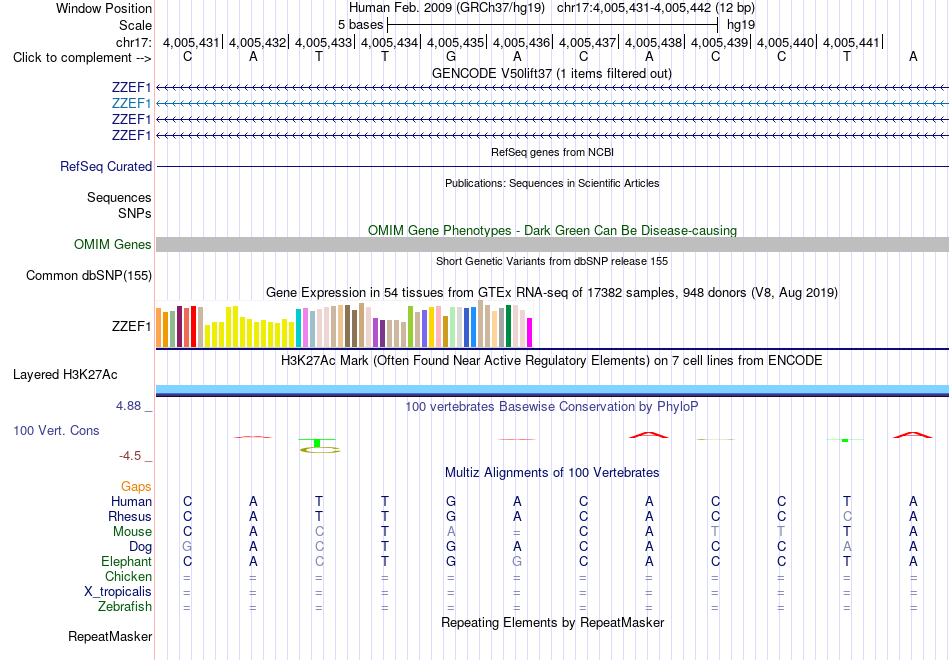Image resolution: width=950 pixels, height=660 pixels.
Task: Click the chr17:4,005,431-4,005,442 (12 bp) range
Action: (656, 8)
